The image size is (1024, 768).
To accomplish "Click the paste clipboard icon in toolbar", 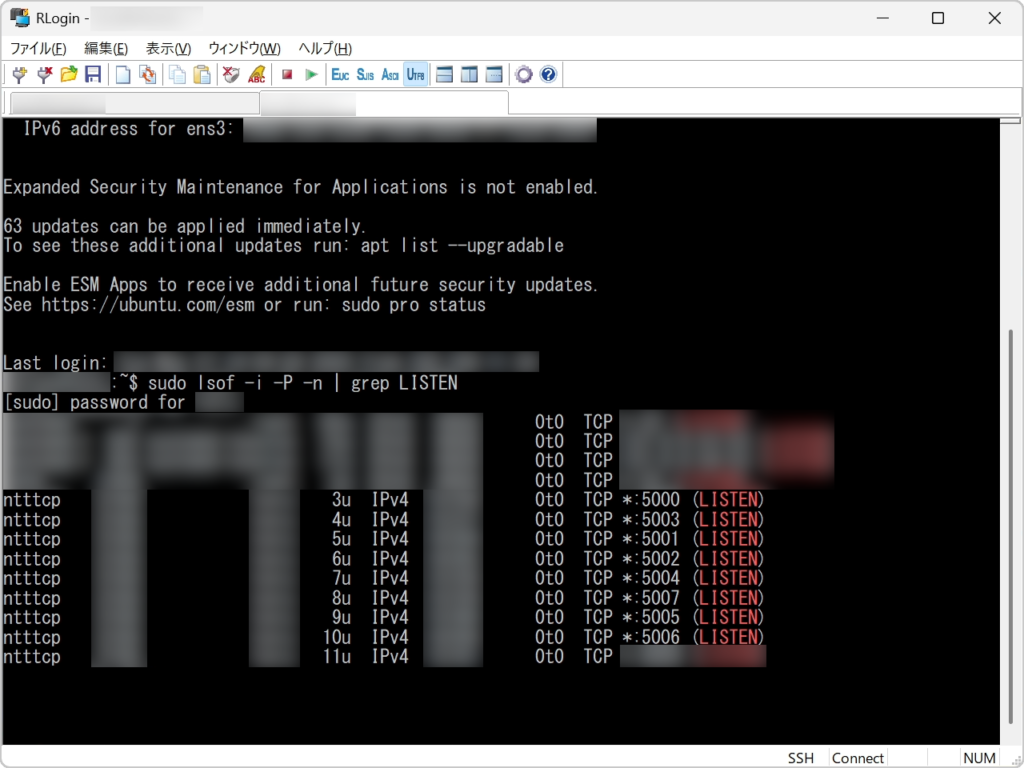I will click(202, 74).
